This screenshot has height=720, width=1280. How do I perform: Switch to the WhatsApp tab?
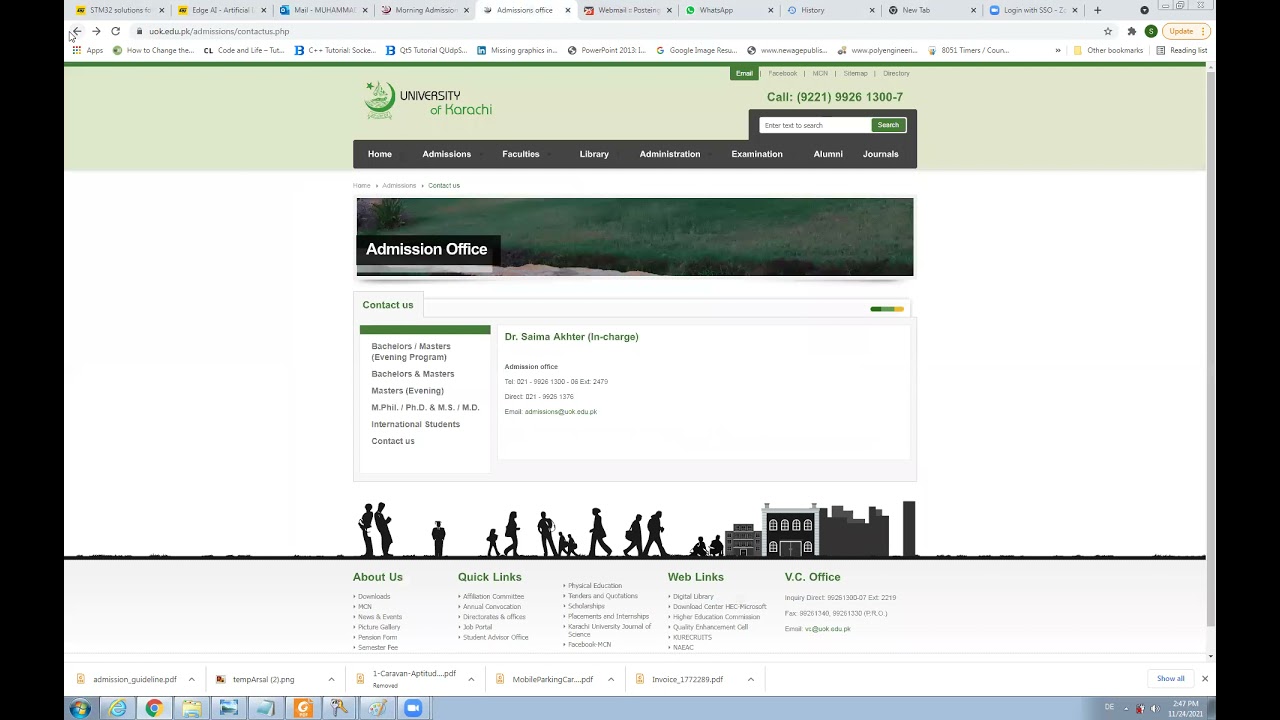(716, 10)
